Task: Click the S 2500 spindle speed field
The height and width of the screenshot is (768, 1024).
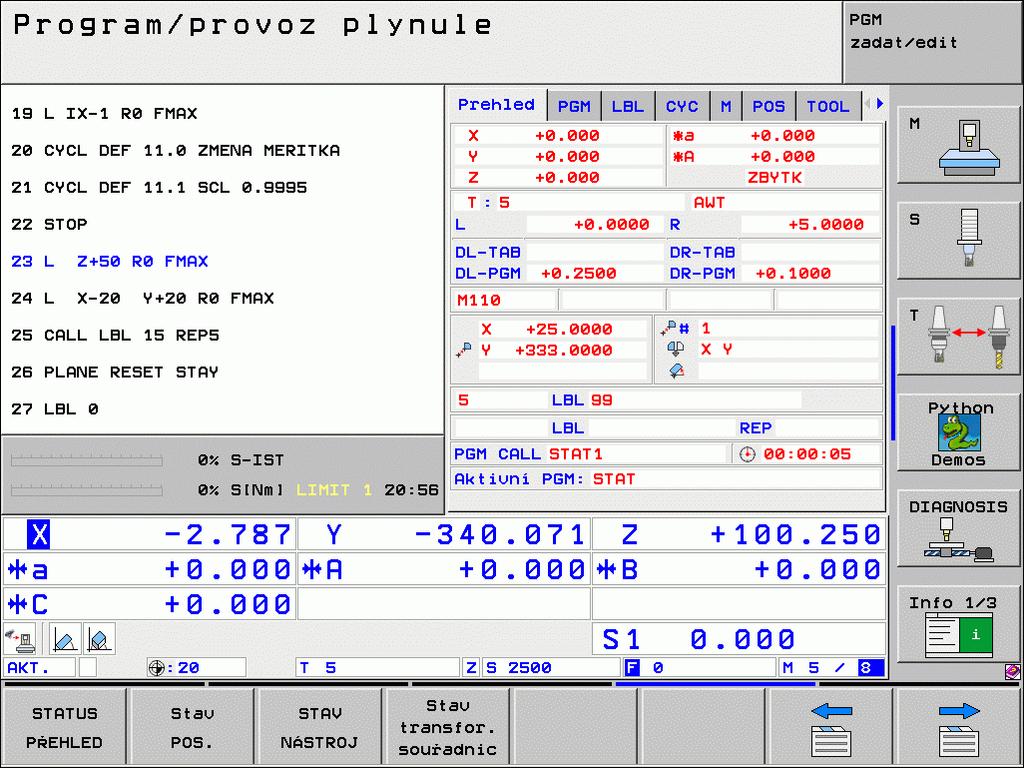Action: [x=550, y=667]
